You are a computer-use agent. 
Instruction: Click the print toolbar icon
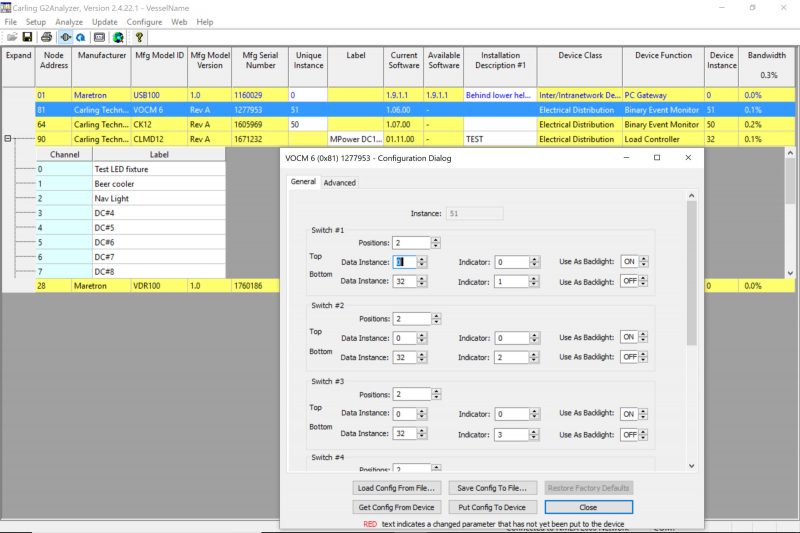[46, 37]
